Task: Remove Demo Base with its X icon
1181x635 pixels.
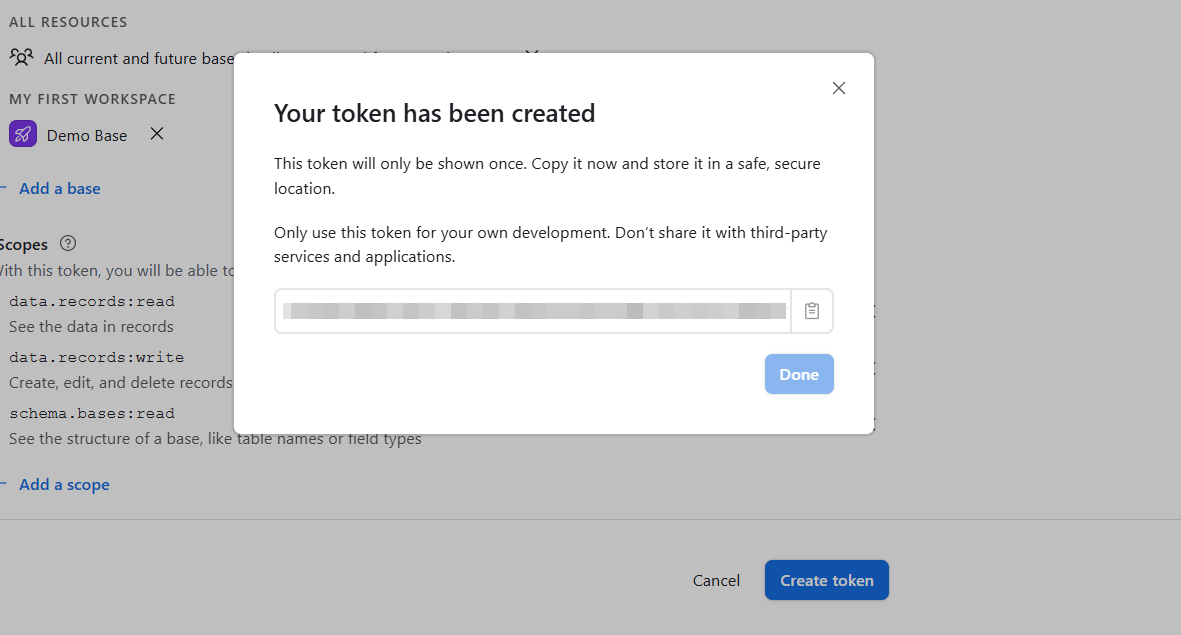Action: click(x=157, y=134)
